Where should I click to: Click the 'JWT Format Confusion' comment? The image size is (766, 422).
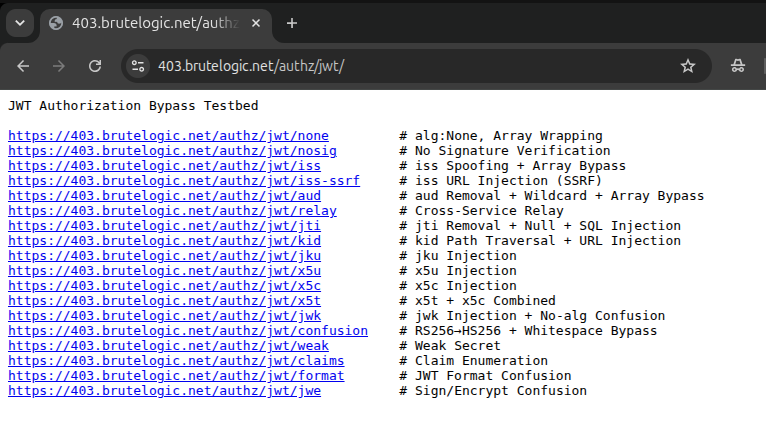point(493,376)
